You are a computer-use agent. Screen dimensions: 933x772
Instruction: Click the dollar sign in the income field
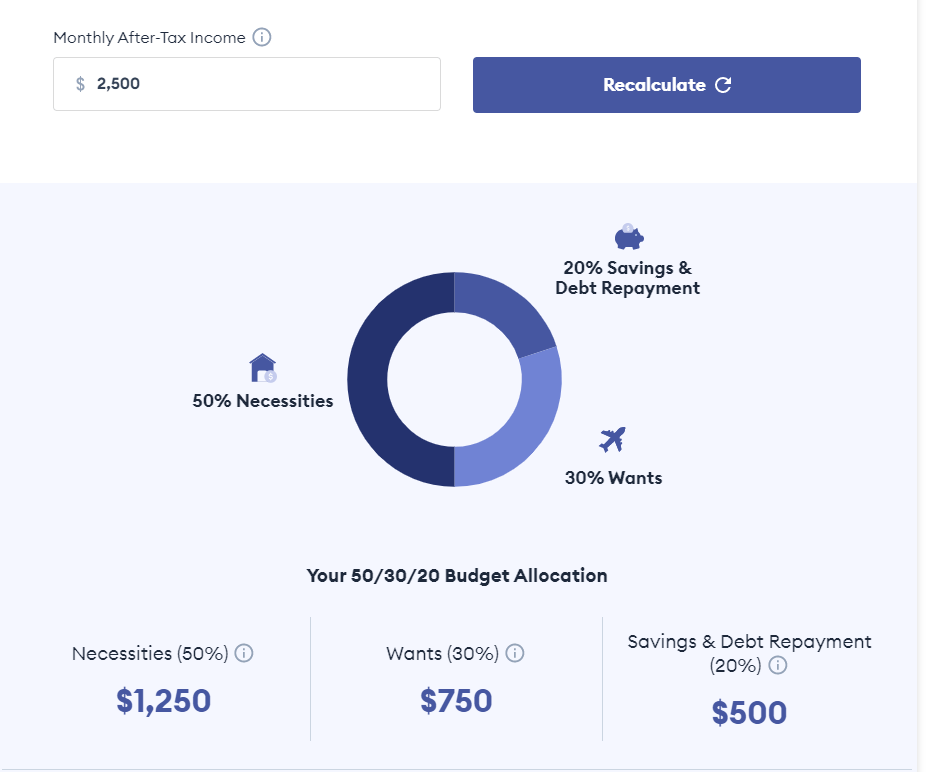(x=81, y=84)
